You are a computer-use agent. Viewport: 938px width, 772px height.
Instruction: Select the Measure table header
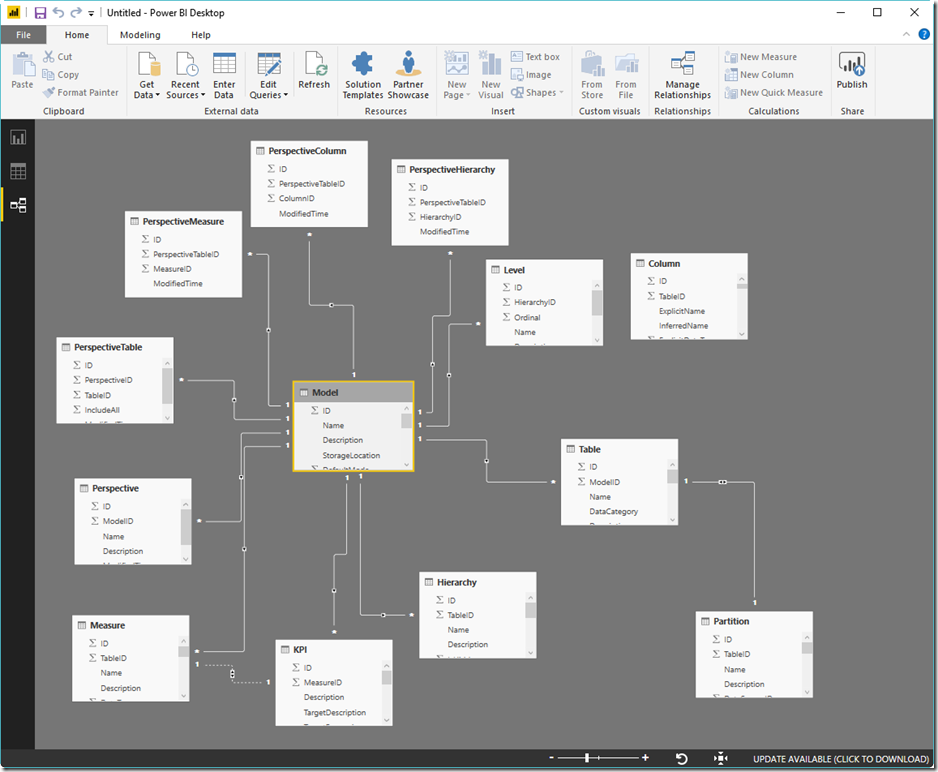[130, 625]
